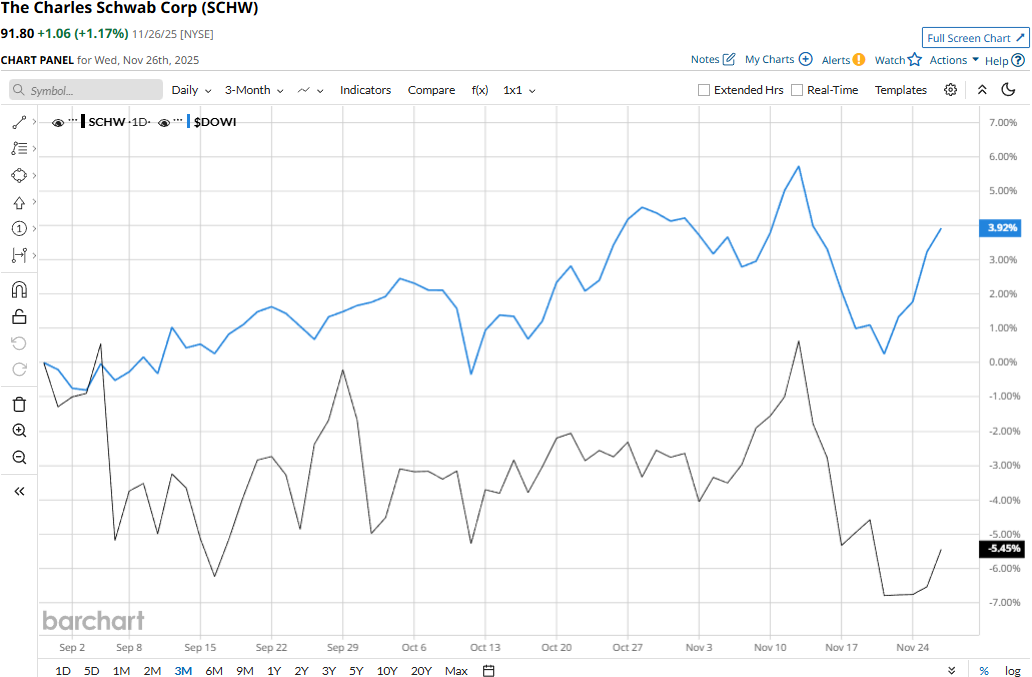
Task: Select the 1Y time range
Action: pos(274,670)
